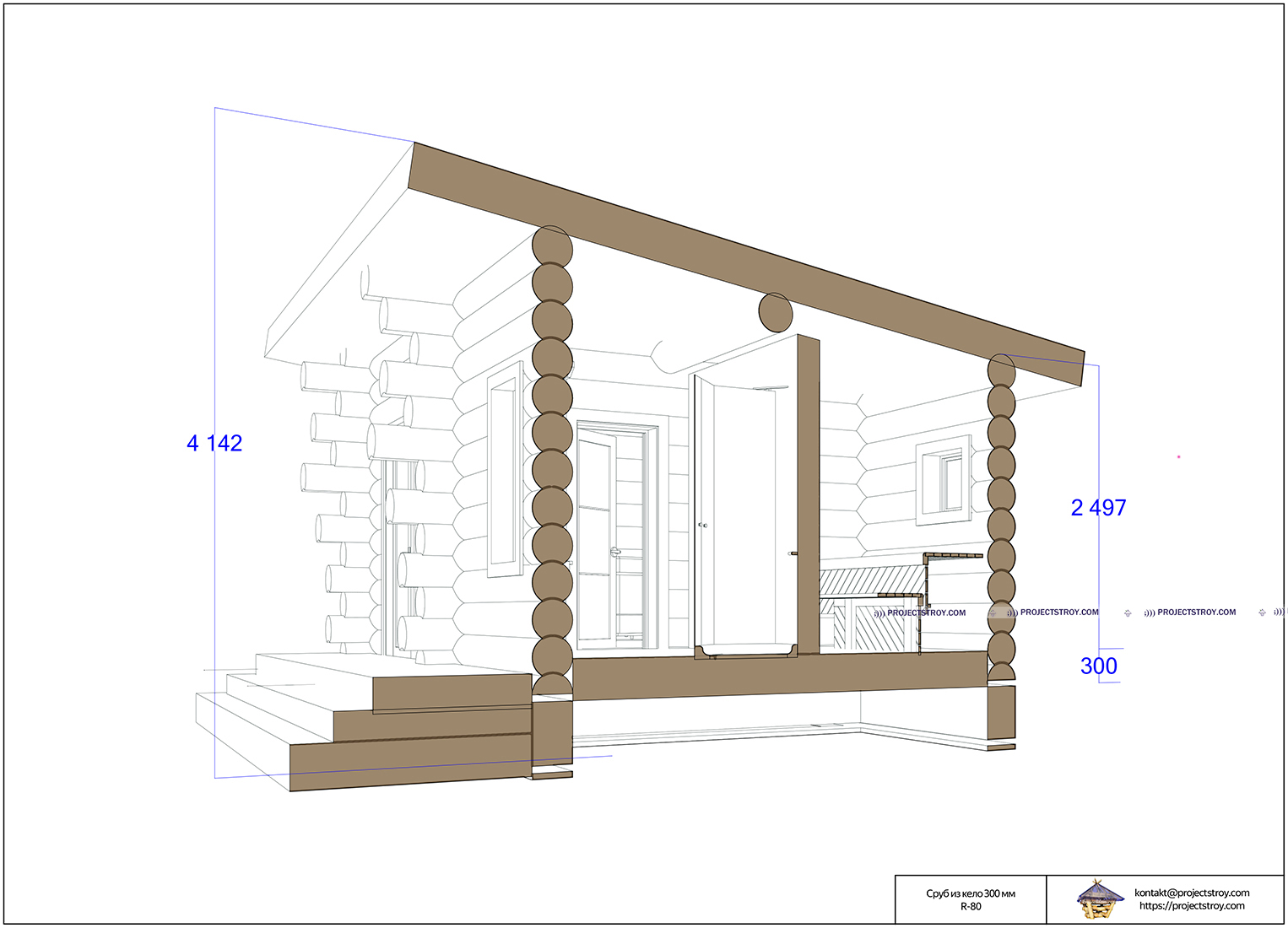Click the round ridge beam section under roof
This screenshot has width=1288, height=928.
776,312
